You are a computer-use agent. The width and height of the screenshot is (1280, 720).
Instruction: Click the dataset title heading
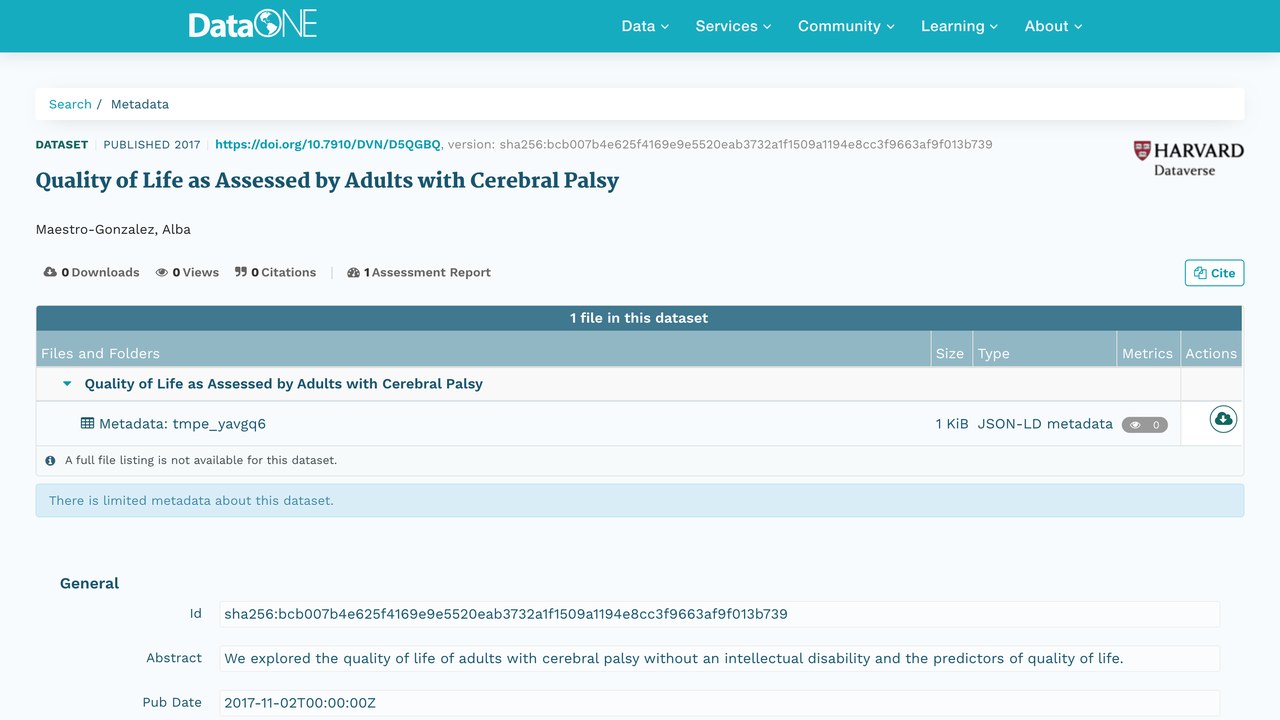(x=327, y=181)
